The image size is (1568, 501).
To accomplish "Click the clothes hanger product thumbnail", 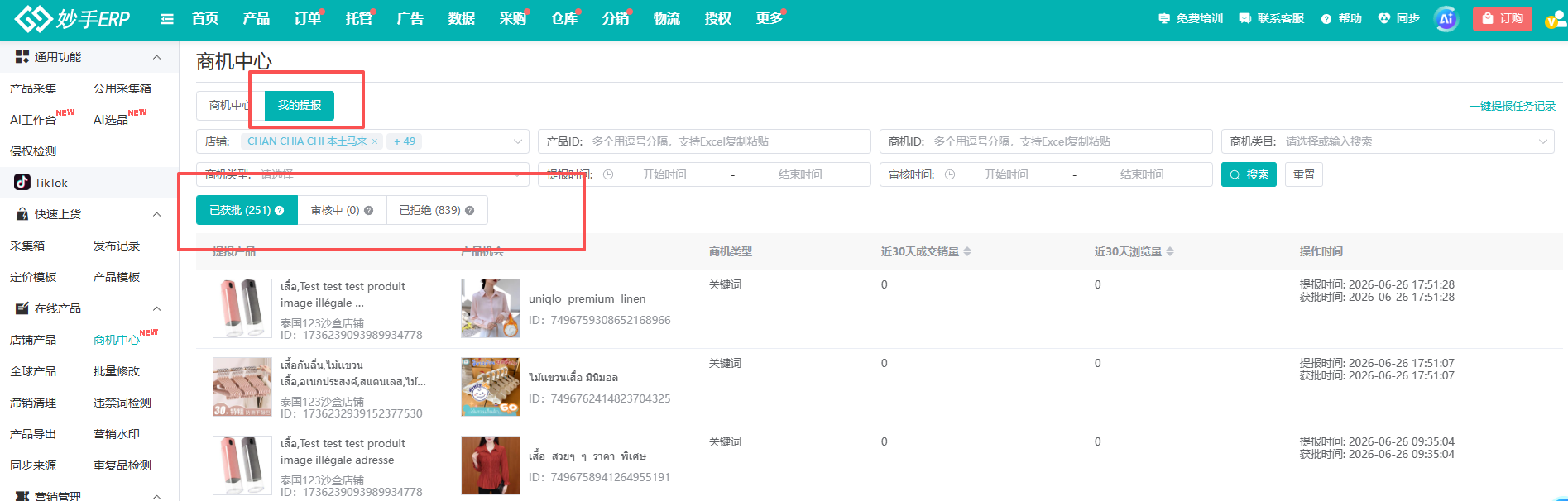I will tap(242, 386).
